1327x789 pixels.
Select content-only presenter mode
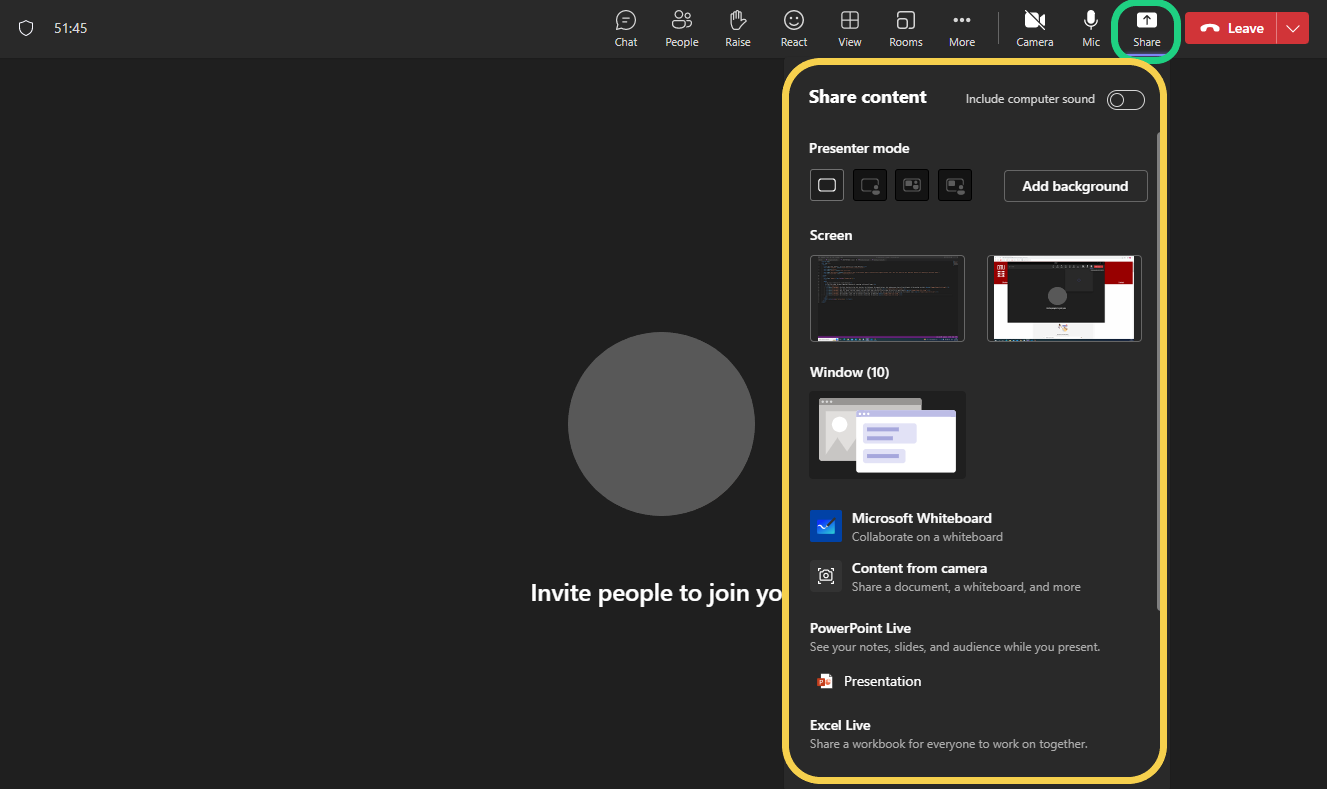point(826,185)
